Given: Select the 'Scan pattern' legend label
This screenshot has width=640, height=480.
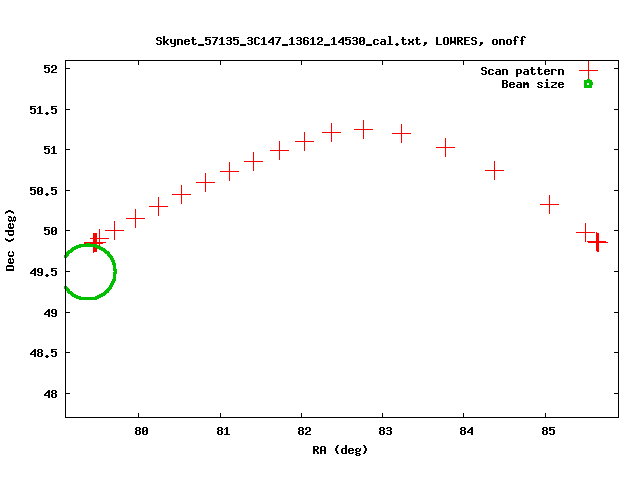Looking at the screenshot, I should click(522, 71).
